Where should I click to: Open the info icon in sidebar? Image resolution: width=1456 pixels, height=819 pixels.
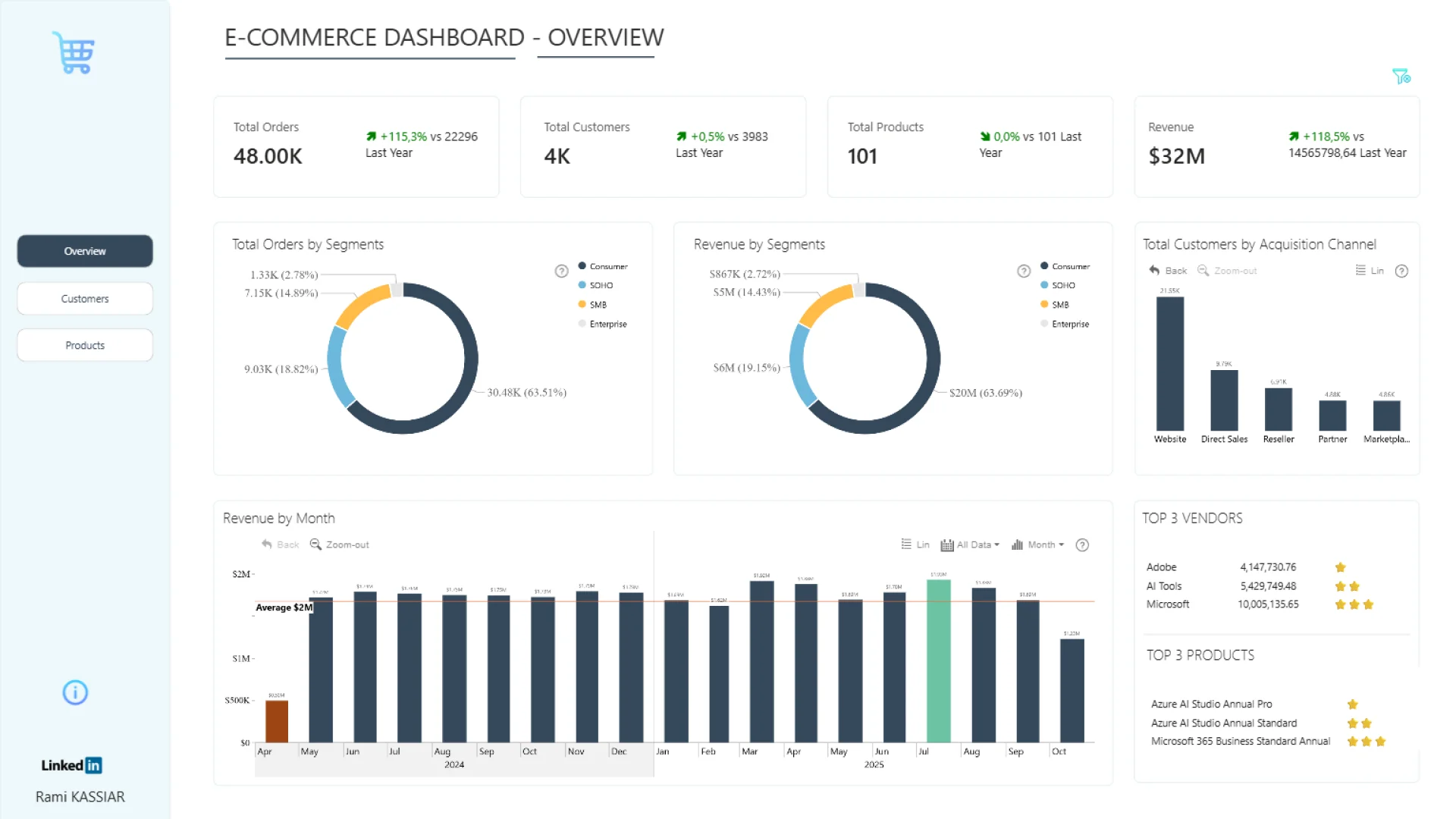pos(75,692)
